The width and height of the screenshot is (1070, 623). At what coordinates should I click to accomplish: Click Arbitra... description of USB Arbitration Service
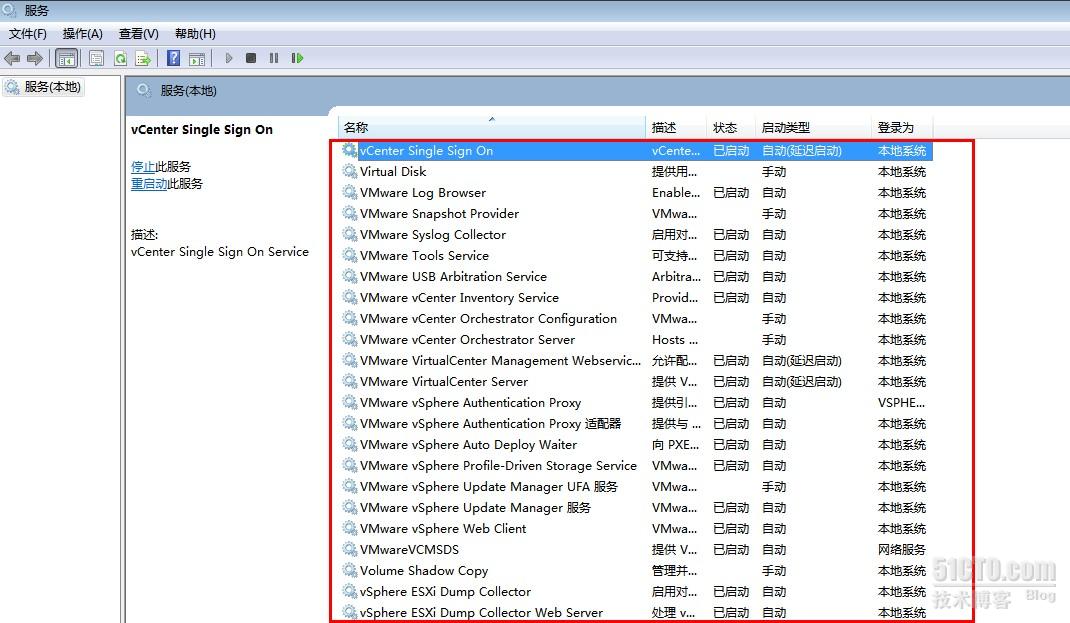676,277
